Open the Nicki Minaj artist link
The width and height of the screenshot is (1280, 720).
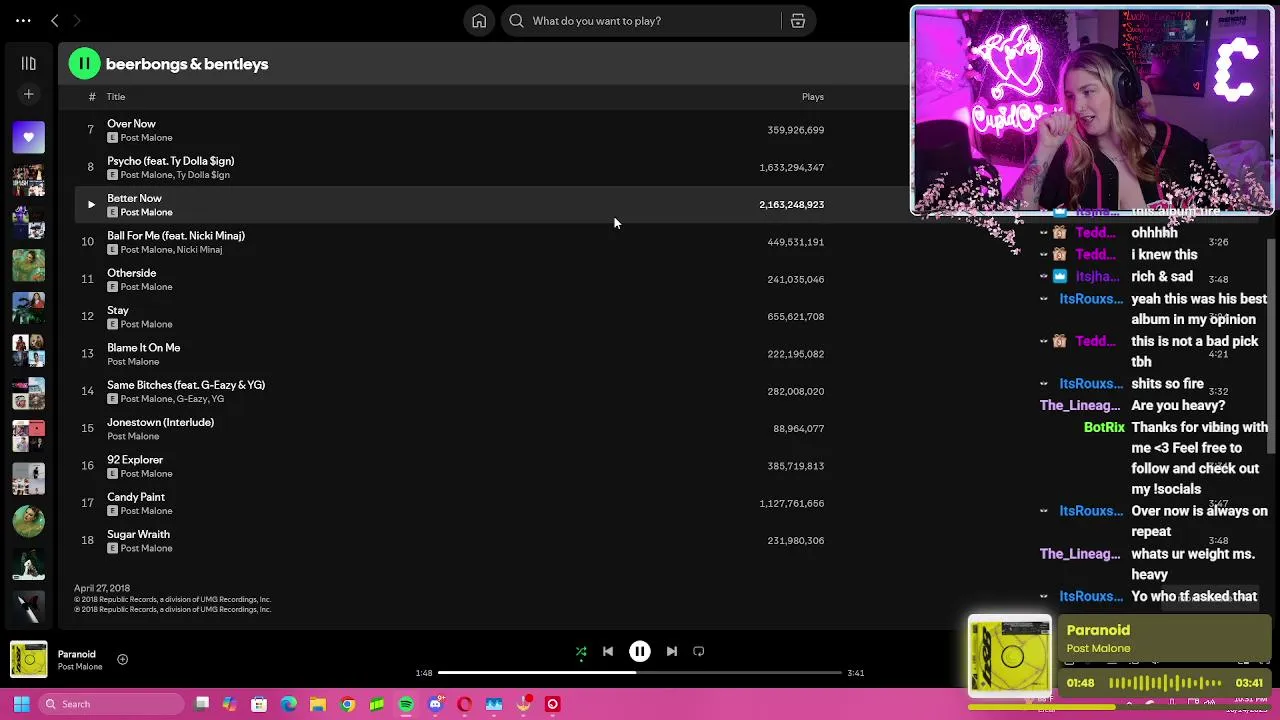click(199, 250)
